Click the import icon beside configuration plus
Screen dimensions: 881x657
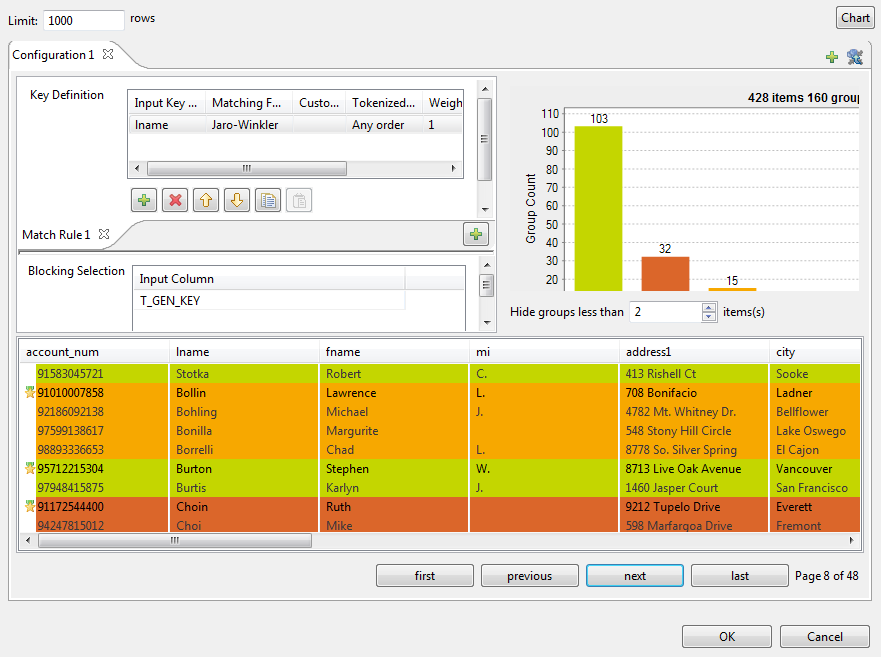click(854, 57)
